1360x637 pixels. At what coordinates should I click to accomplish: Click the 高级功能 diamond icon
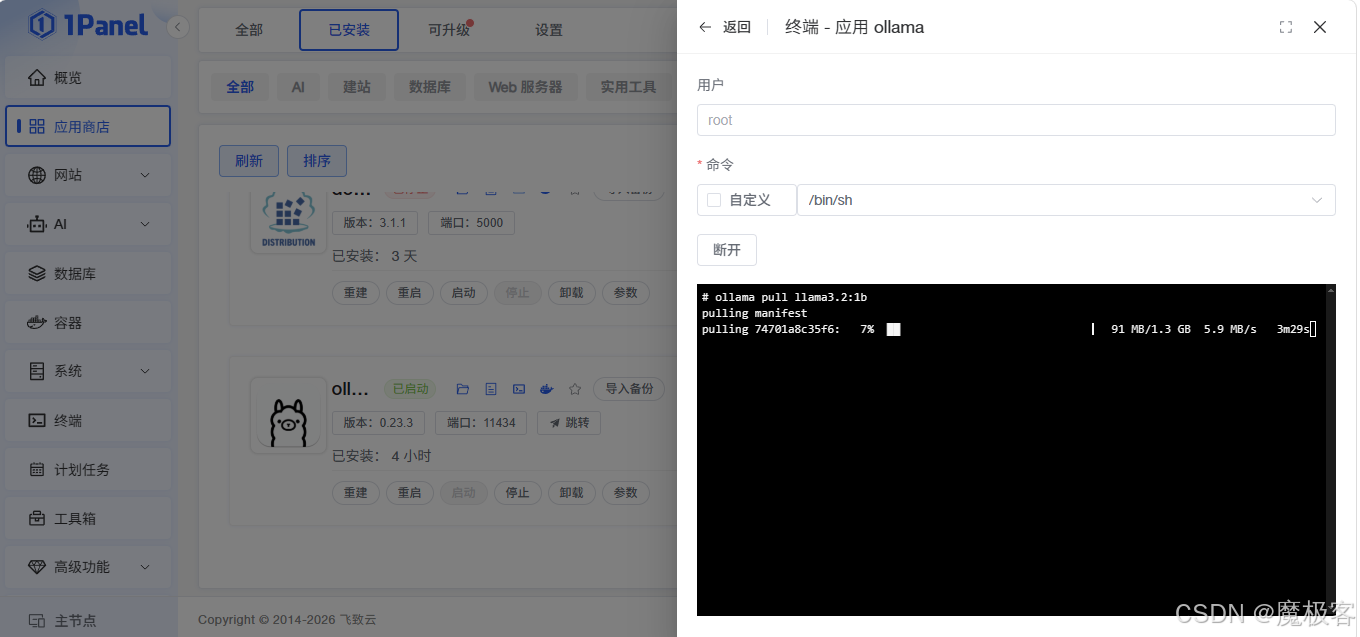[x=37, y=567]
